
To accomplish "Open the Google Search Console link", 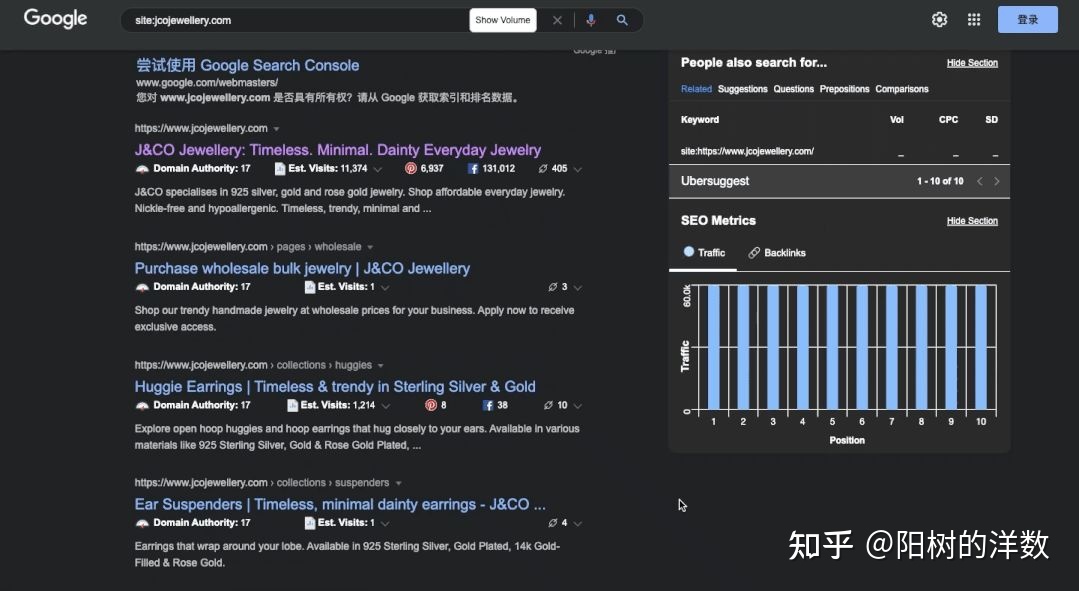I will pyautogui.click(x=248, y=65).
